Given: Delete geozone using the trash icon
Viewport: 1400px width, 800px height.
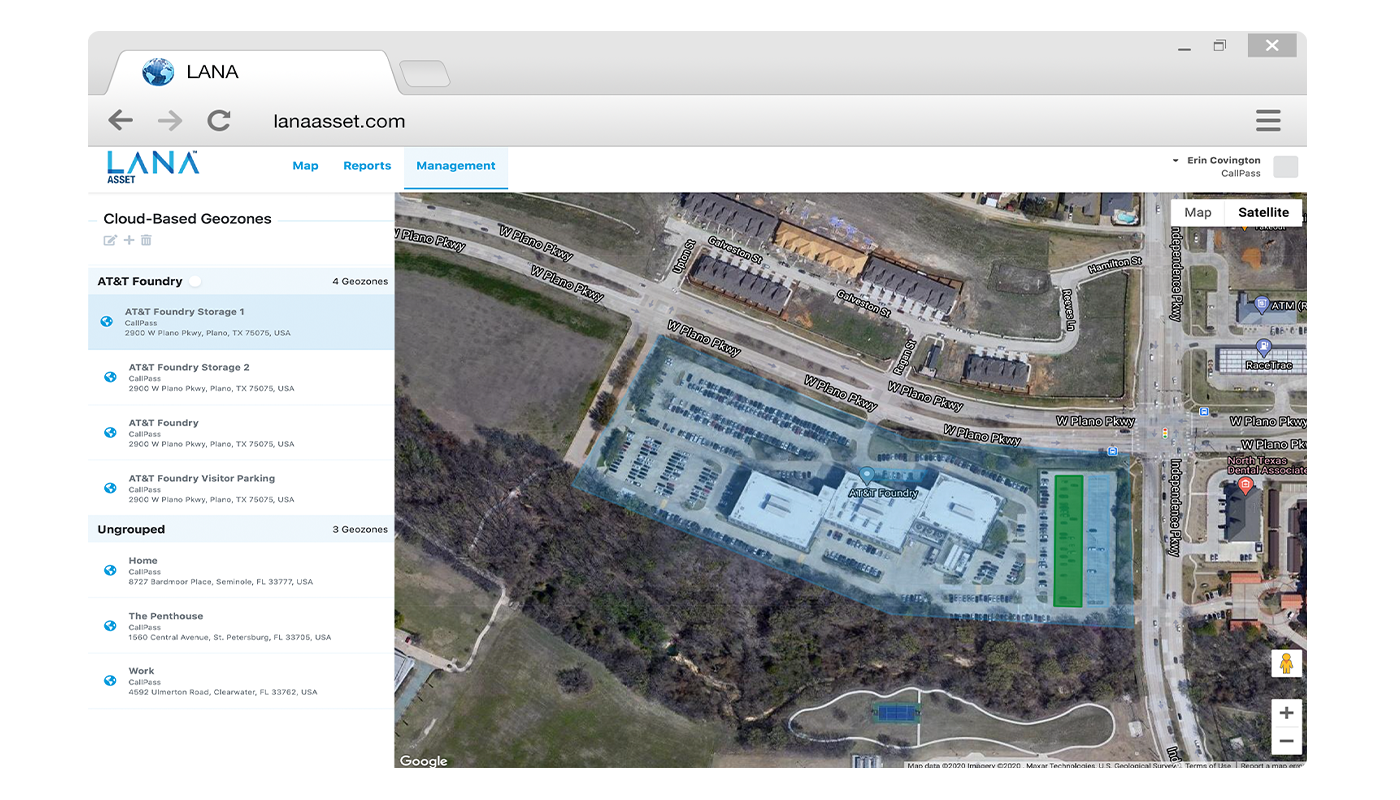Looking at the screenshot, I should (146, 240).
